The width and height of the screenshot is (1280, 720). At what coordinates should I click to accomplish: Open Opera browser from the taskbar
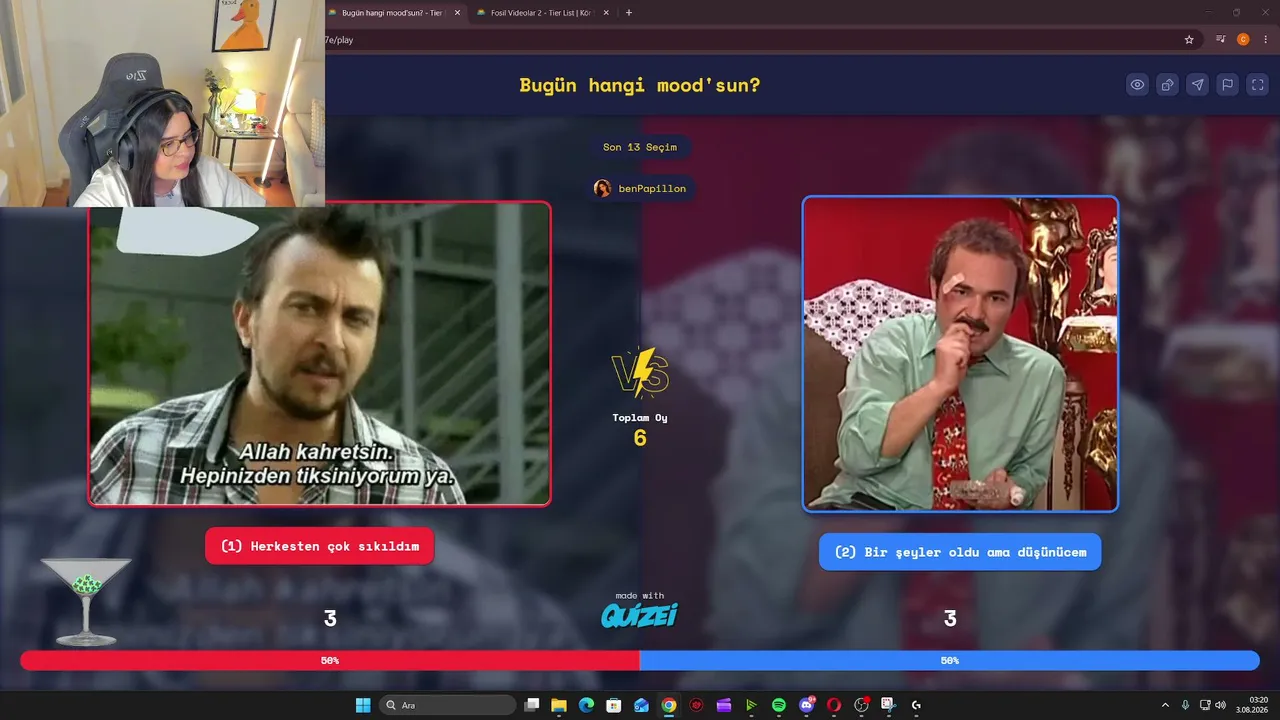[834, 705]
